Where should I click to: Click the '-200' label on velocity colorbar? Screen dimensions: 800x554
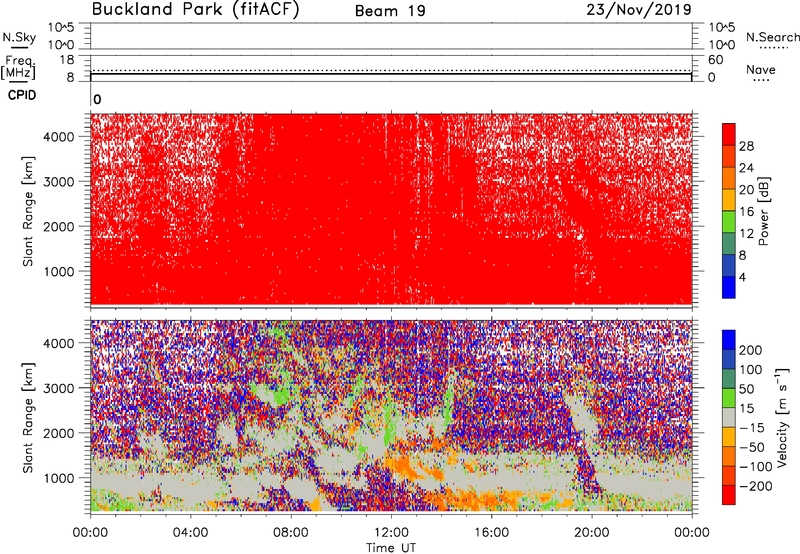[x=756, y=486]
